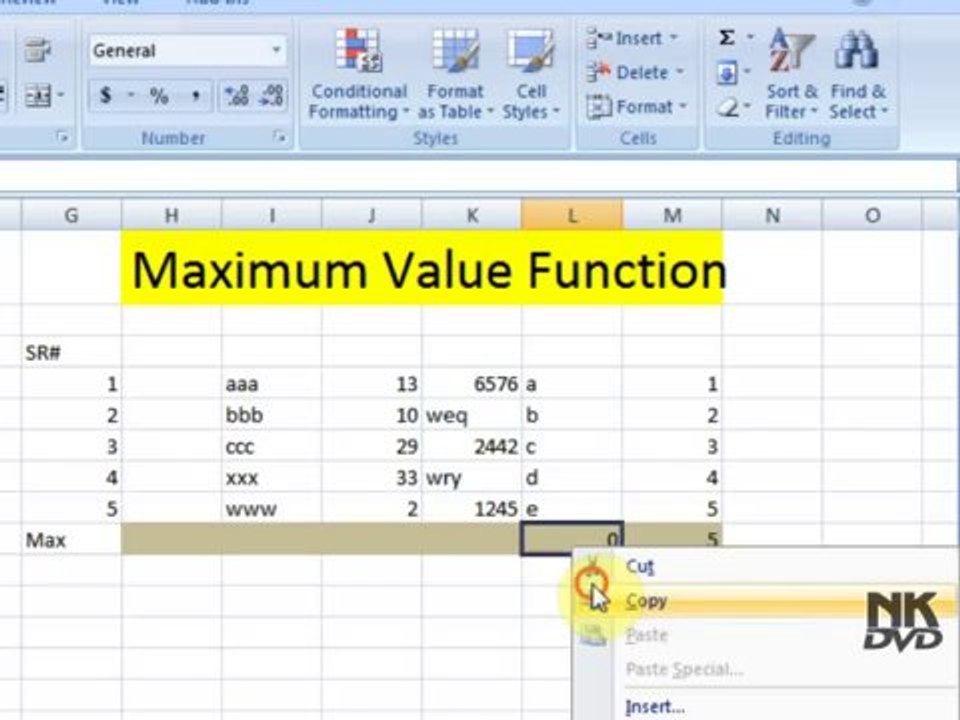Click the Delete cells icon
The image size is (960, 720).
598,72
